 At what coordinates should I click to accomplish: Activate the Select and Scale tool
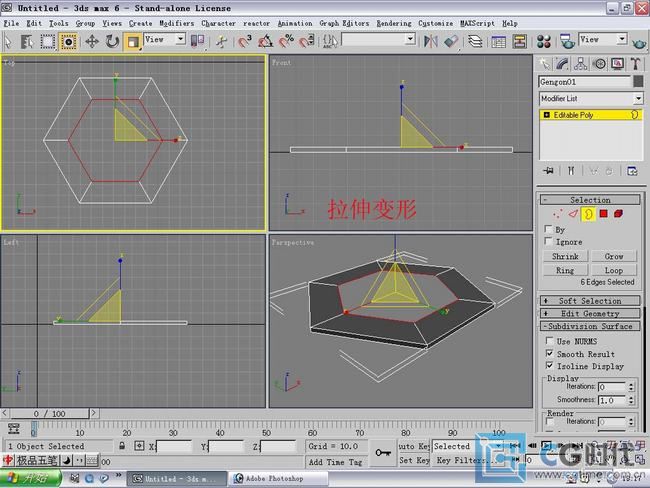coord(133,42)
